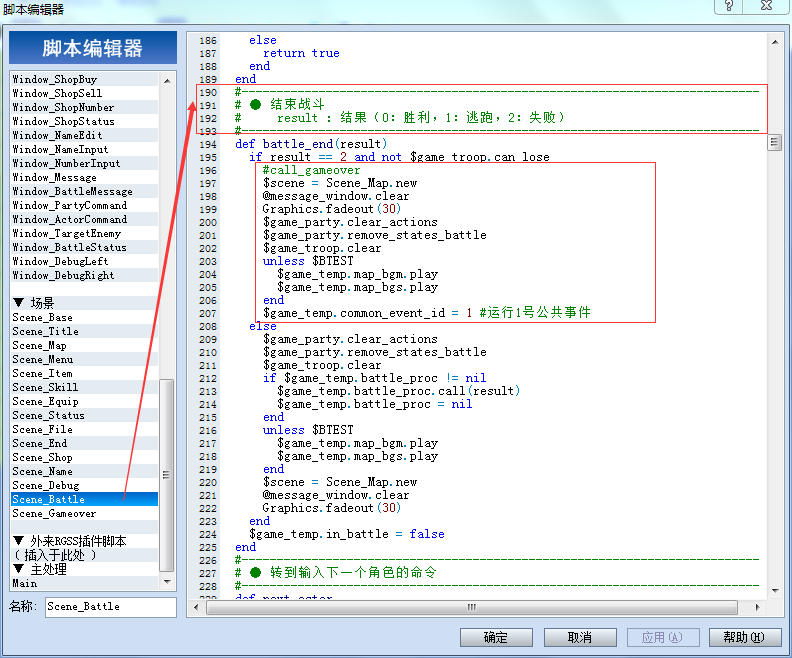Click the help question mark title button
The image size is (792, 658).
pos(729,6)
